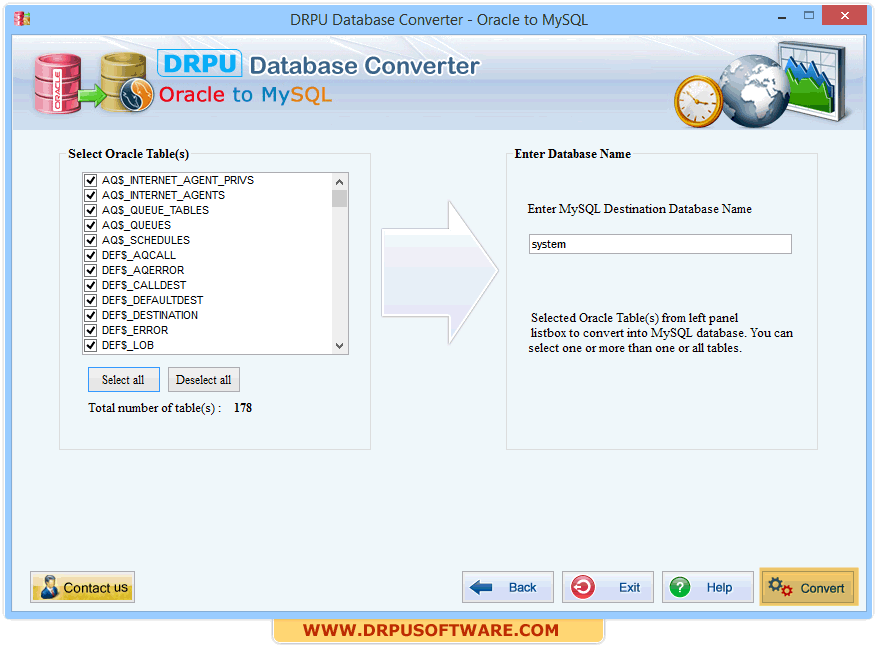
Task: Uncheck the DEF$_LOB table checkbox
Action: tap(91, 346)
